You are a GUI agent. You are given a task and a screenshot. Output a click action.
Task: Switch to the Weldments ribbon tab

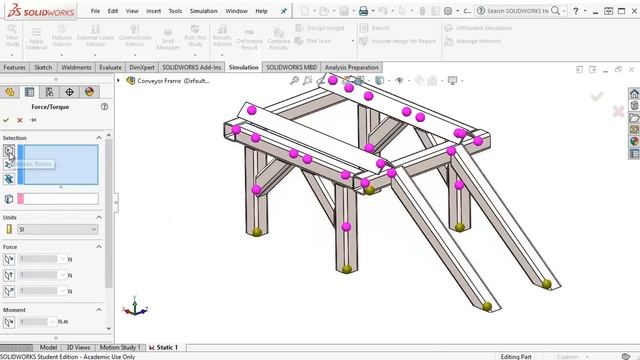[76, 67]
